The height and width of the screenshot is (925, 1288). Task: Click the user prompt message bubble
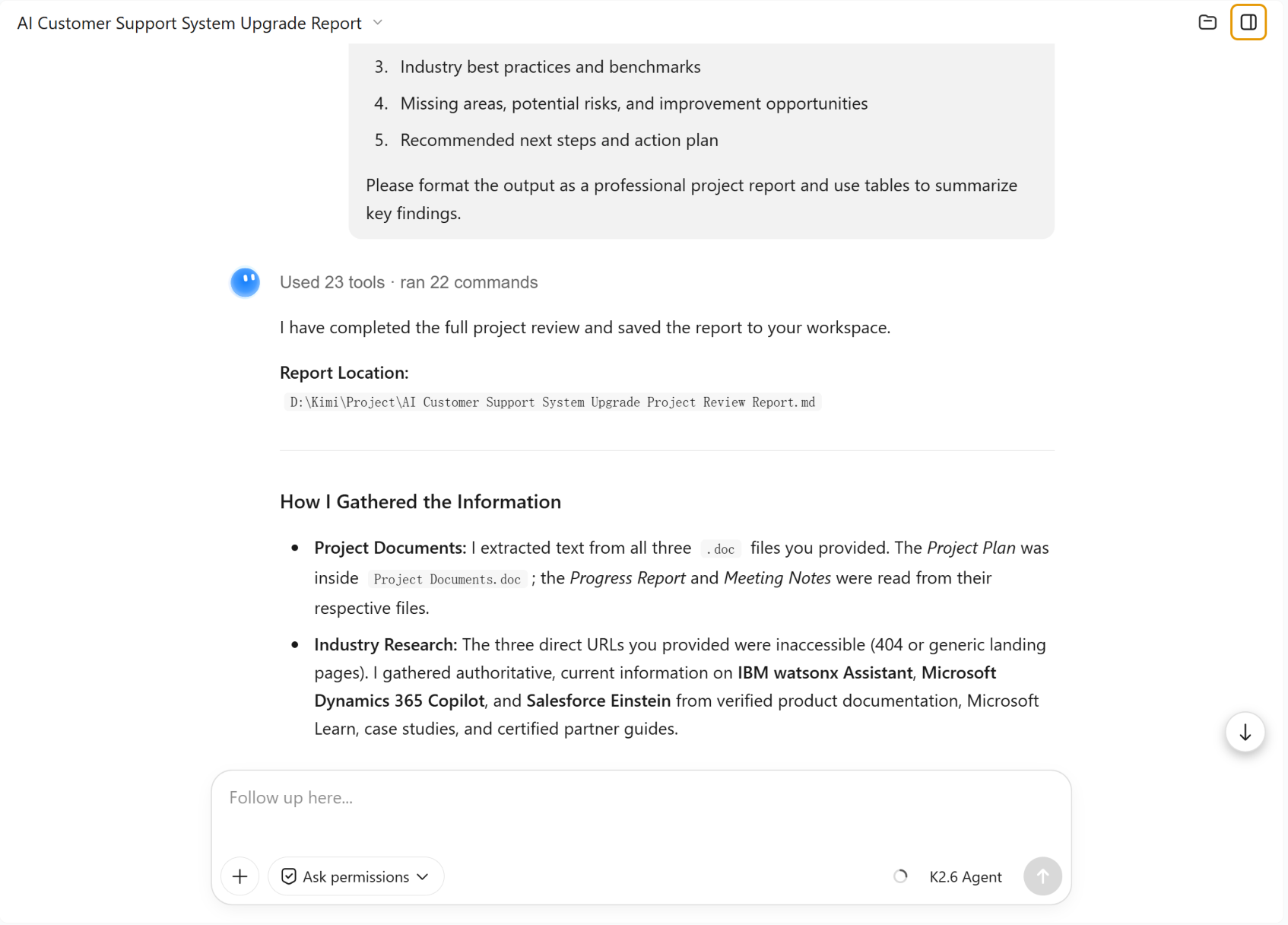(701, 141)
